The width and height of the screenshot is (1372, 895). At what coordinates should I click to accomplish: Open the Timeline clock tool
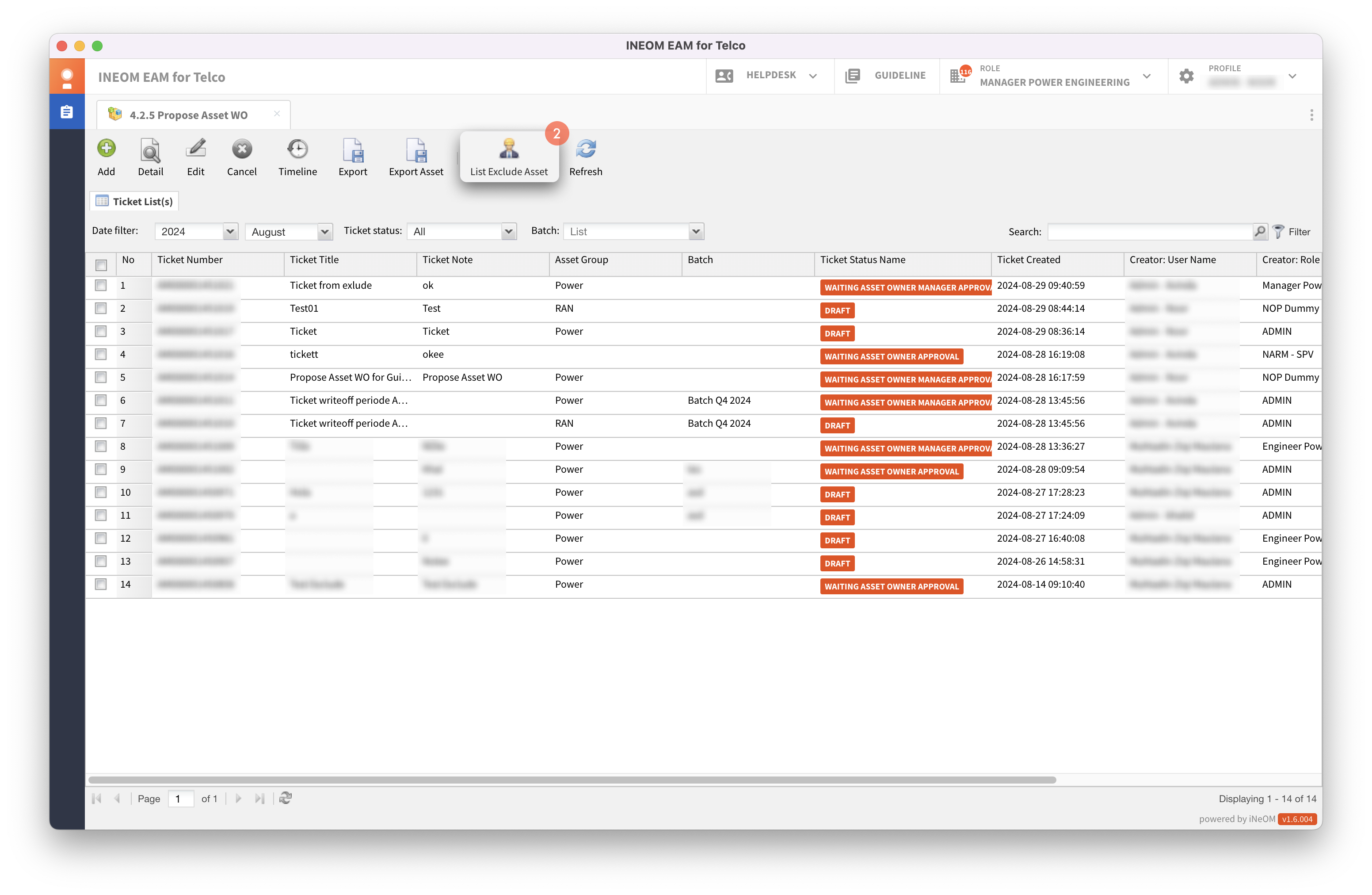(x=297, y=149)
